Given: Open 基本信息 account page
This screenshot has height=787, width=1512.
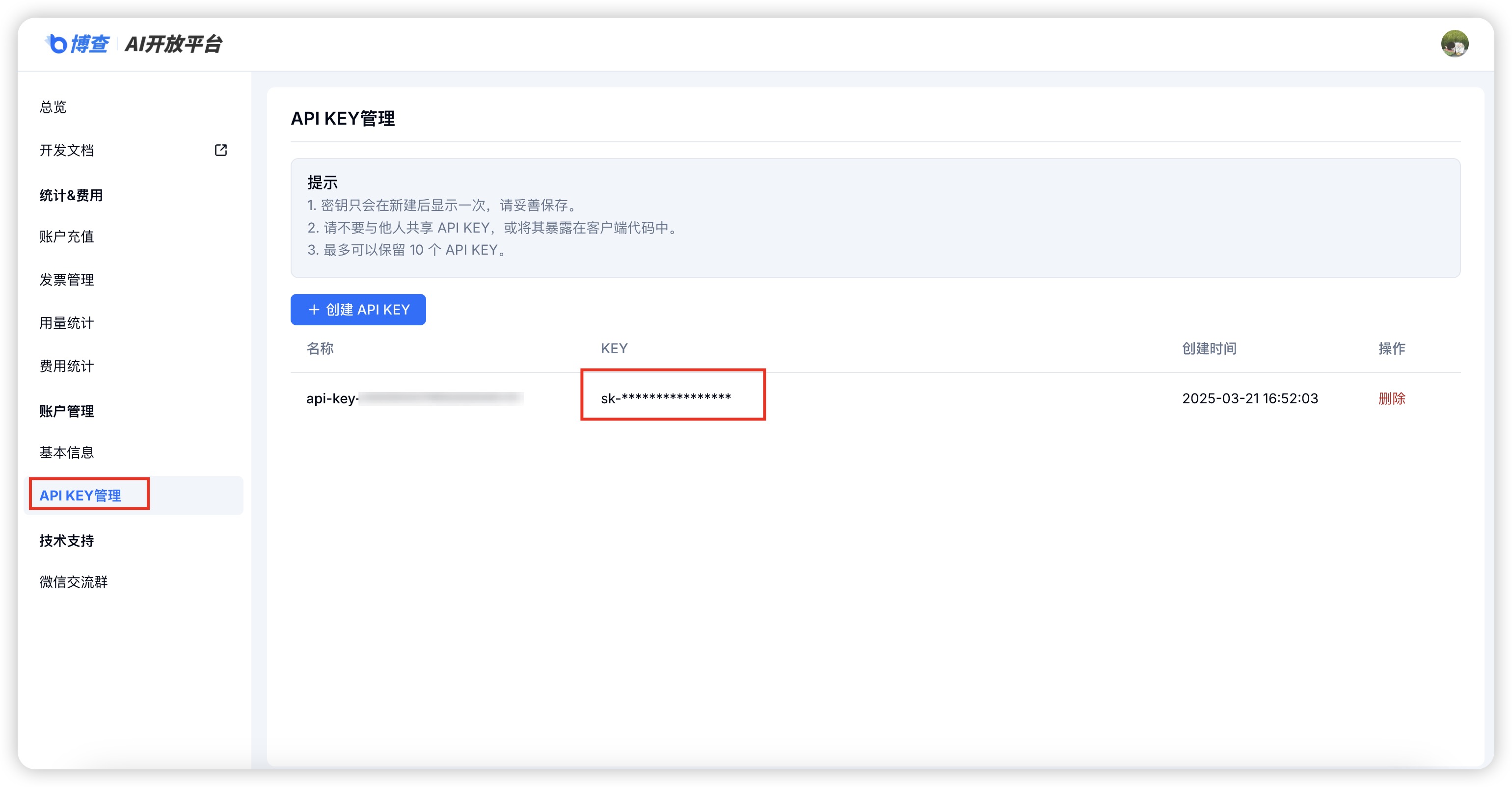Looking at the screenshot, I should [67, 452].
